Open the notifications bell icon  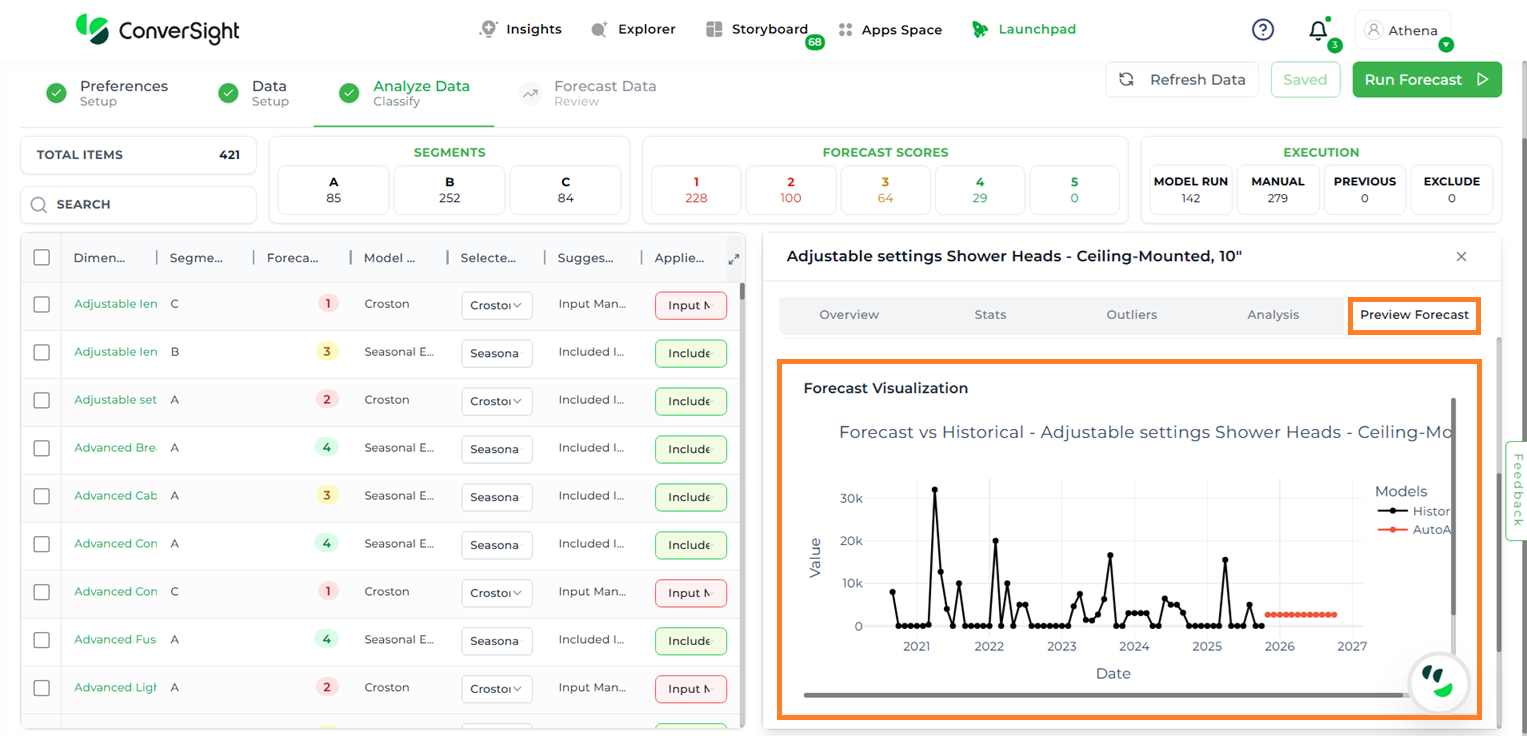(x=1318, y=30)
